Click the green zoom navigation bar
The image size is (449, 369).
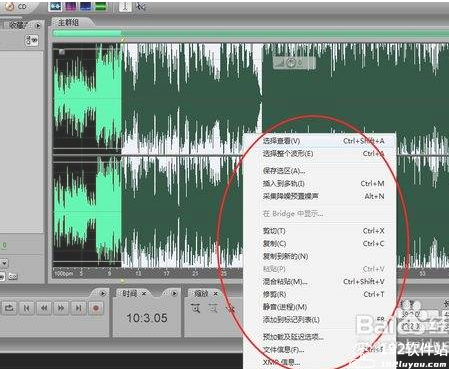251,33
